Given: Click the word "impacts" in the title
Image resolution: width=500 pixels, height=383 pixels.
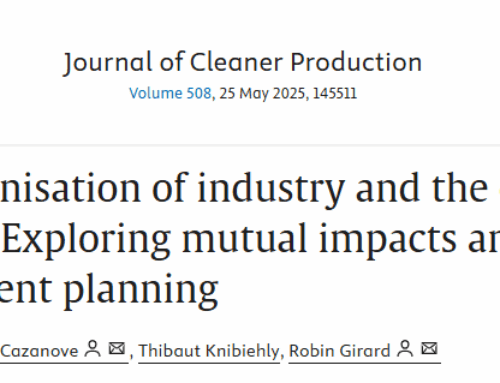Looking at the screenshot, I should [x=387, y=240].
